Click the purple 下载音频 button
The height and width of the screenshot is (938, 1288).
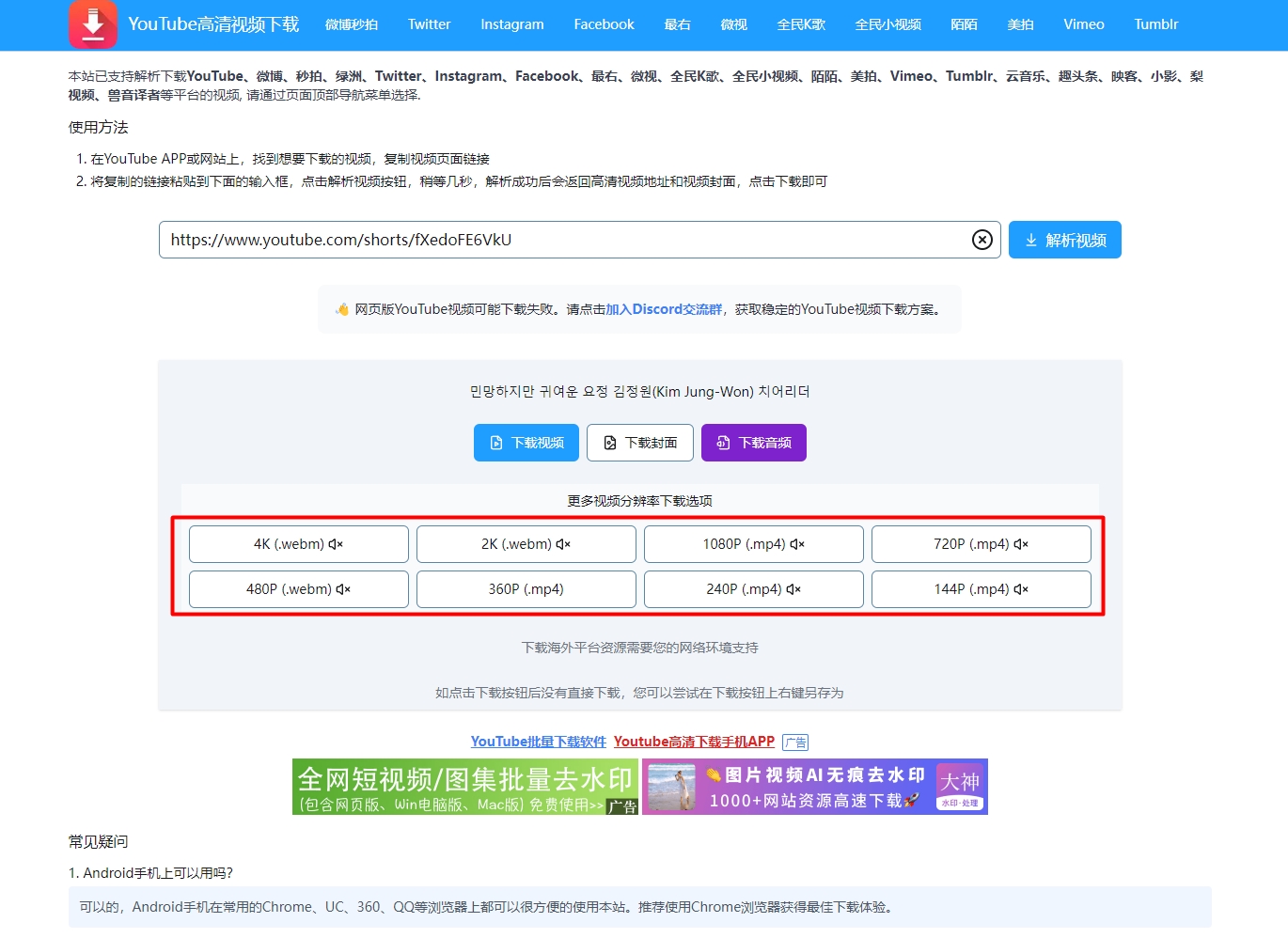[754, 443]
